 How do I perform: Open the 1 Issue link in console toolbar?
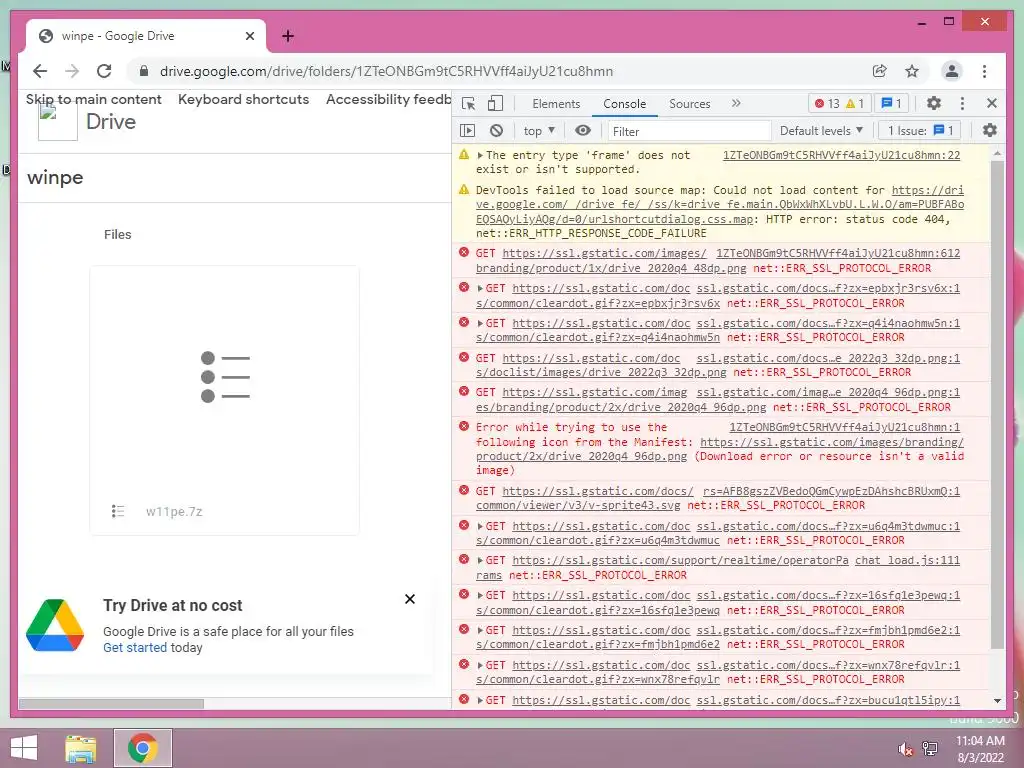[x=921, y=131]
